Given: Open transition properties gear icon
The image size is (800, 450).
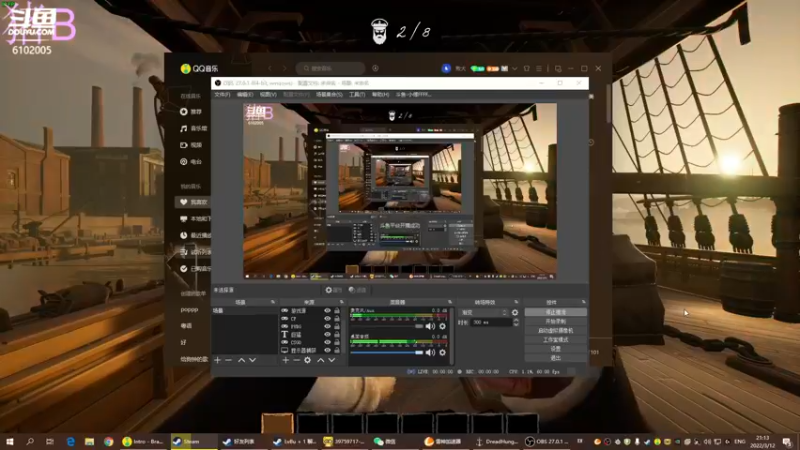Looking at the screenshot, I should (x=515, y=312).
